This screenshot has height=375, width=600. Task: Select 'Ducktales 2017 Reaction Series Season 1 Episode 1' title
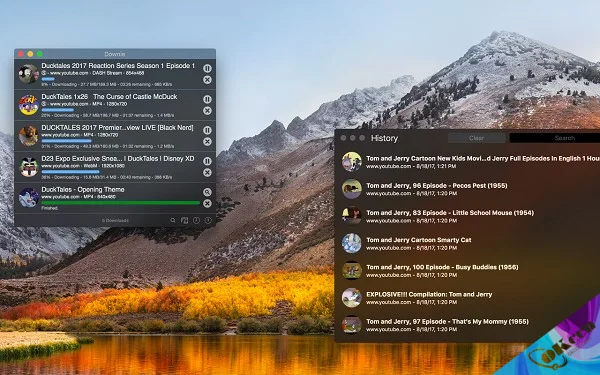coord(118,66)
